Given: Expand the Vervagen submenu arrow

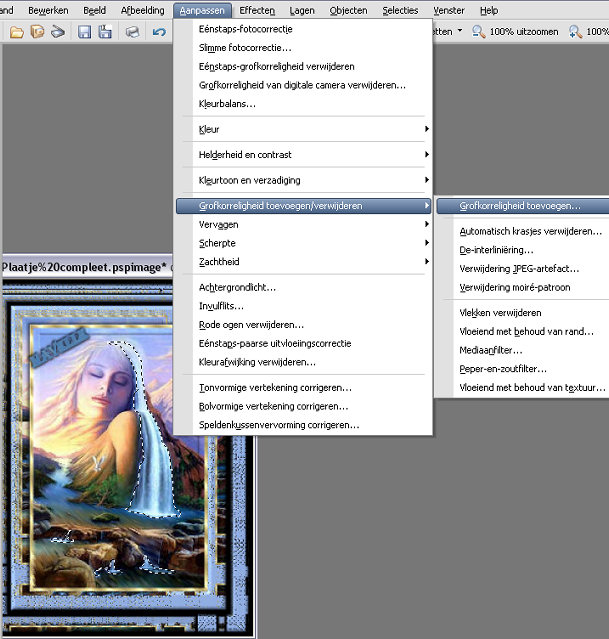Looking at the screenshot, I should [x=426, y=225].
